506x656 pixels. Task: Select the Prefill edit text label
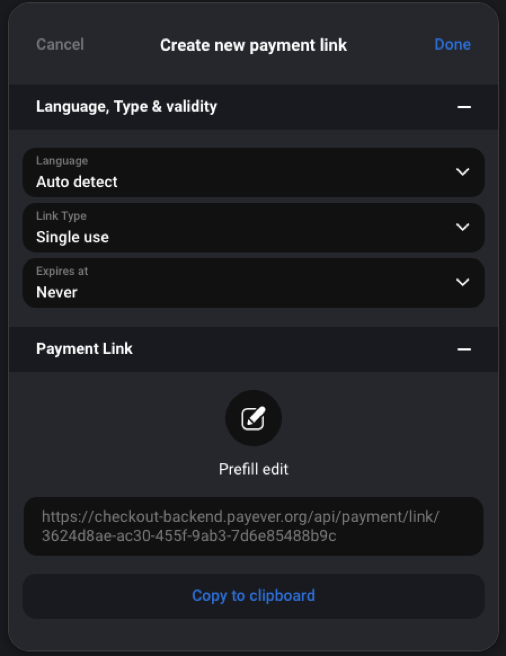pos(253,469)
